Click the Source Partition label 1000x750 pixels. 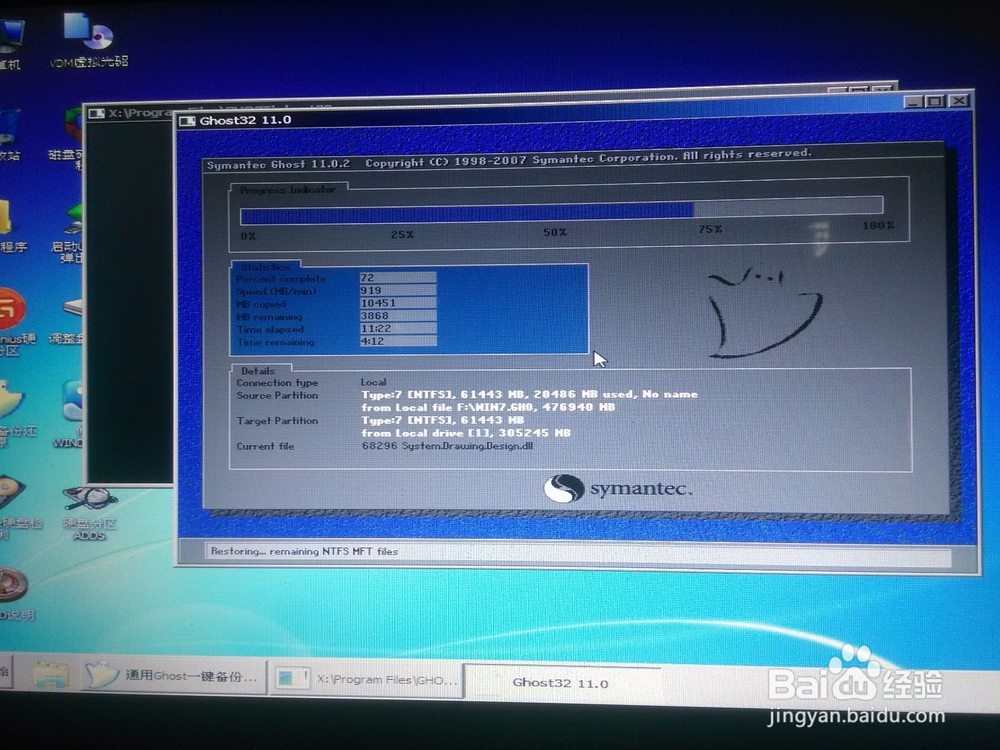click(x=277, y=395)
